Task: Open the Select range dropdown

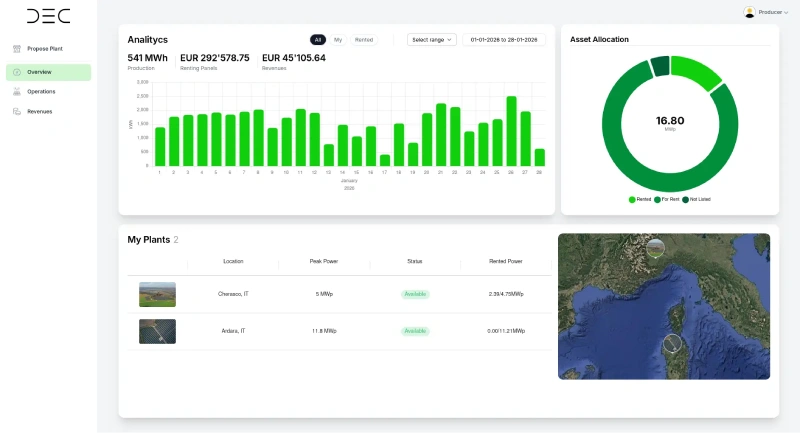Action: tap(432, 40)
